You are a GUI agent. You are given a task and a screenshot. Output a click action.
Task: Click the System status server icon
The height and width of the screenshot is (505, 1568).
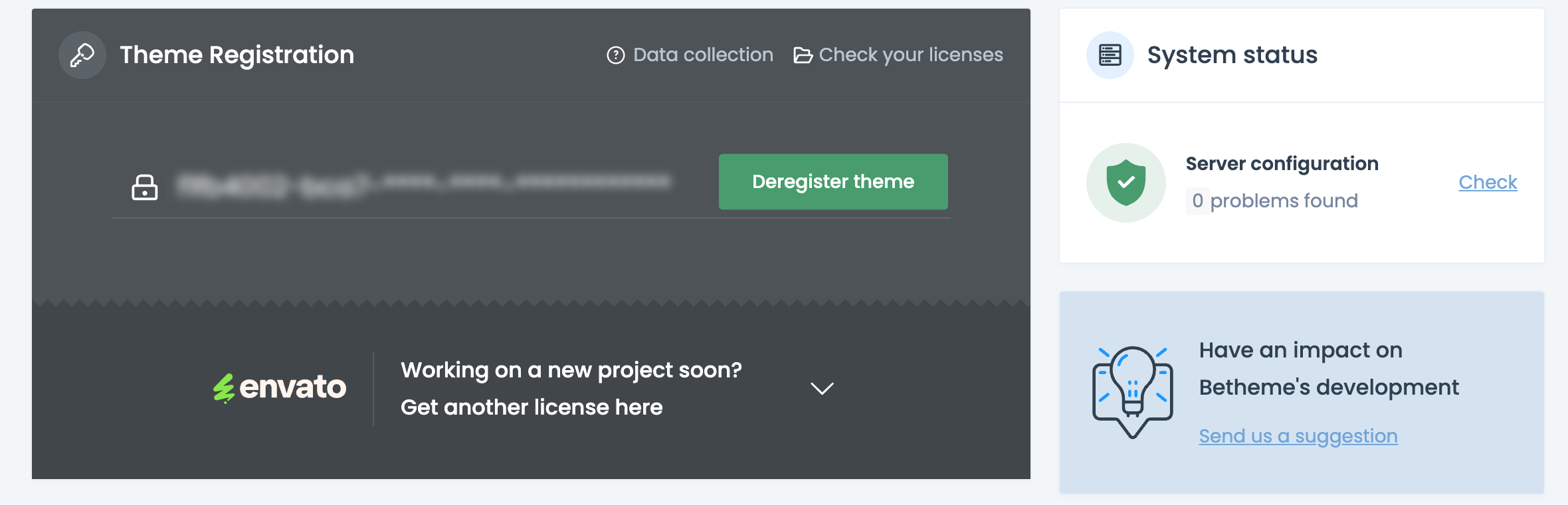(1110, 55)
